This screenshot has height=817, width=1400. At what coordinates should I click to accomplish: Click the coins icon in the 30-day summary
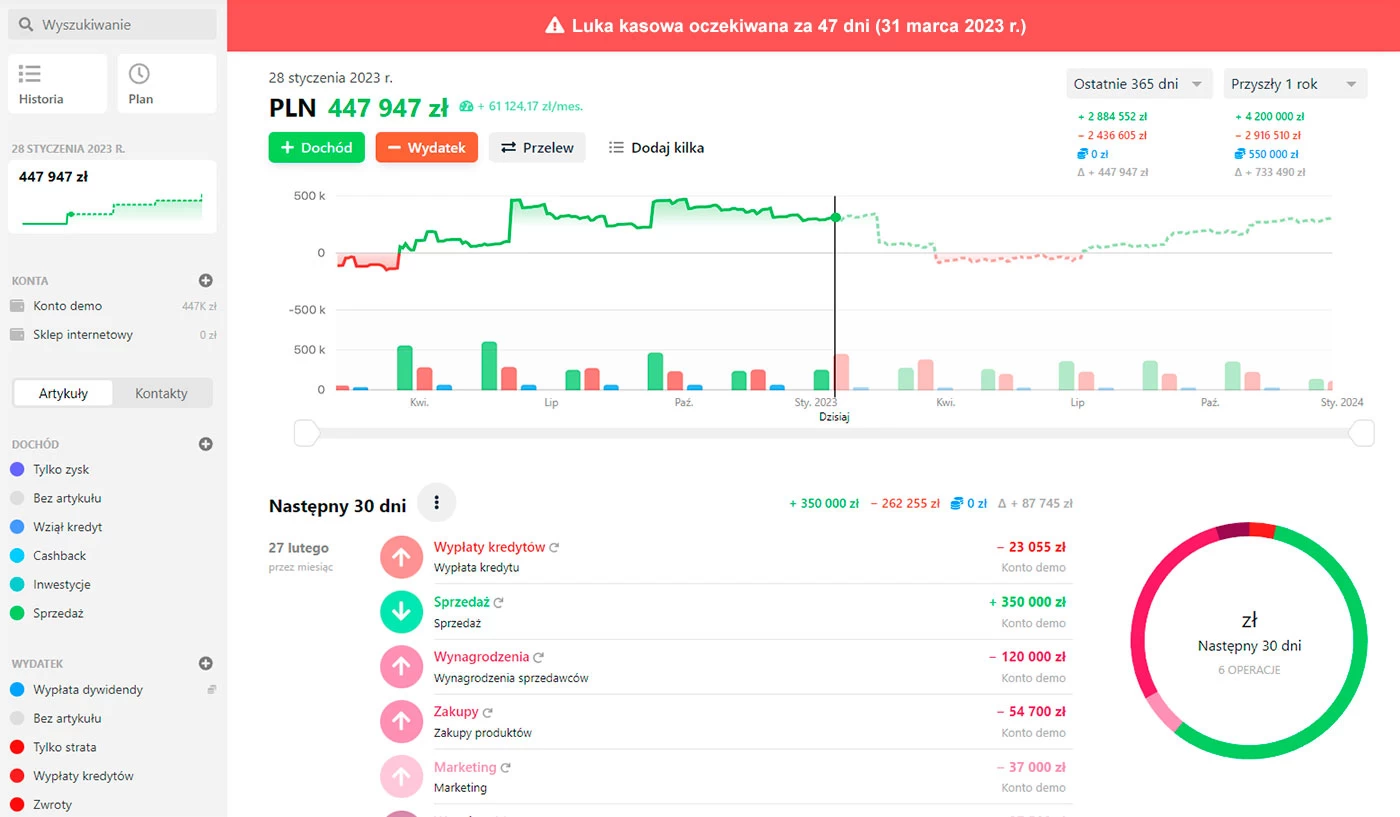957,503
